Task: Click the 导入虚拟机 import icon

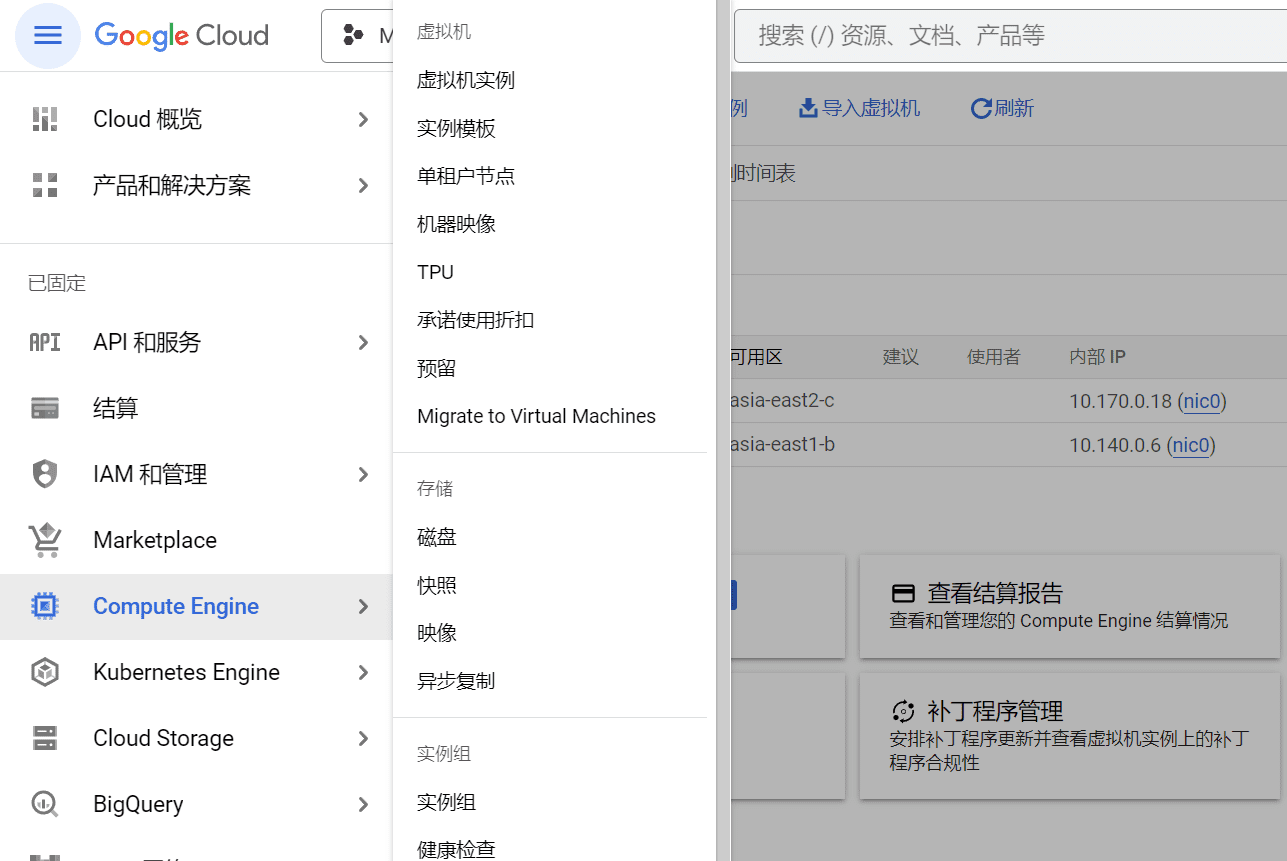Action: point(808,107)
